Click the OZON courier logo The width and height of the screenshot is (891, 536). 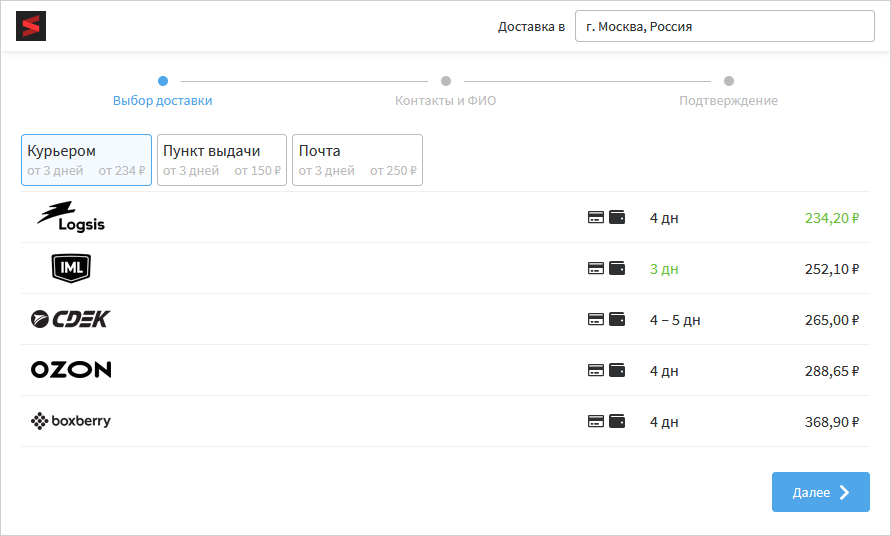(71, 370)
